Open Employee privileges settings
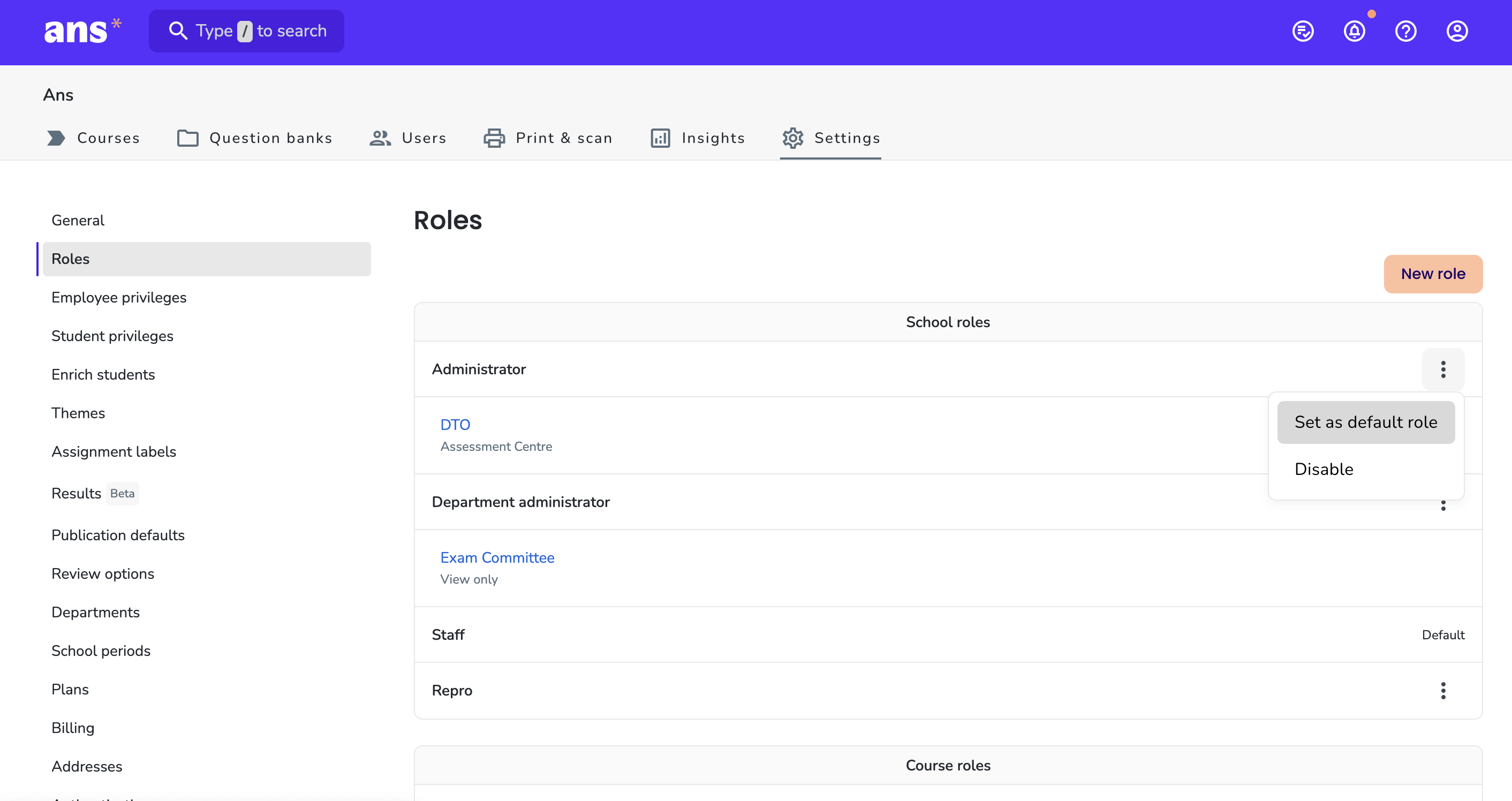 click(207, 298)
